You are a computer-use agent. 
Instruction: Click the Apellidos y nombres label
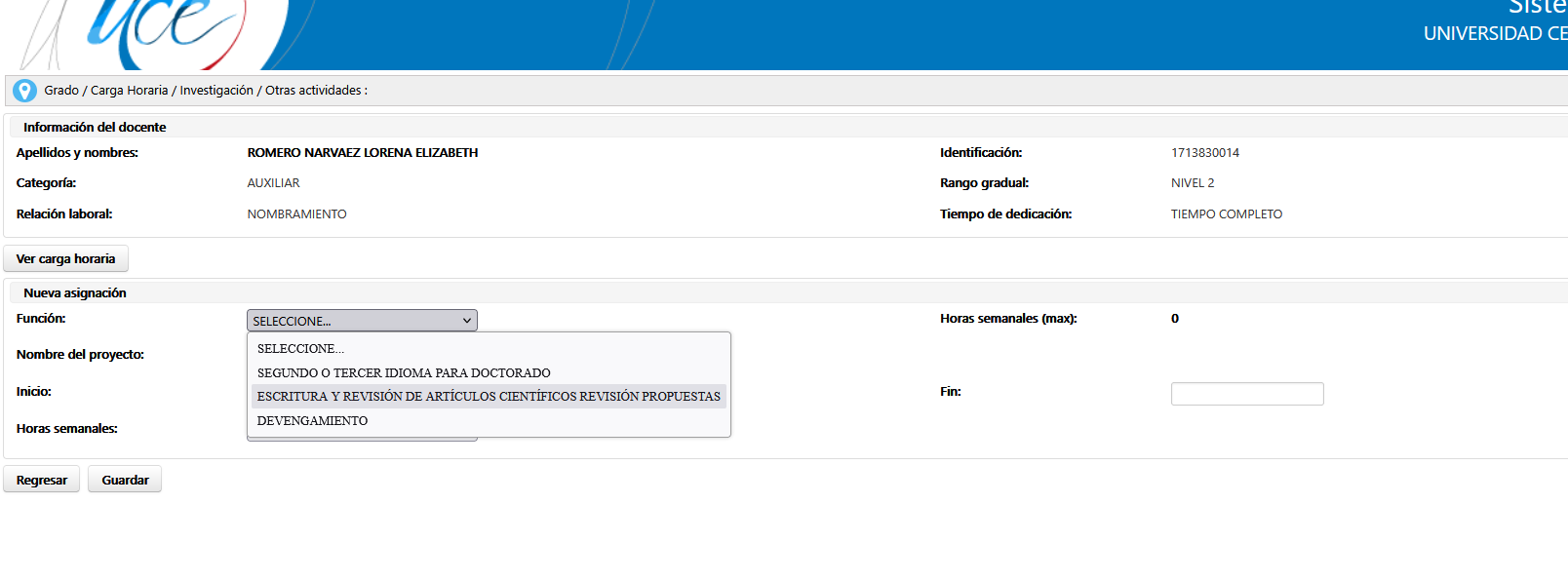77,153
